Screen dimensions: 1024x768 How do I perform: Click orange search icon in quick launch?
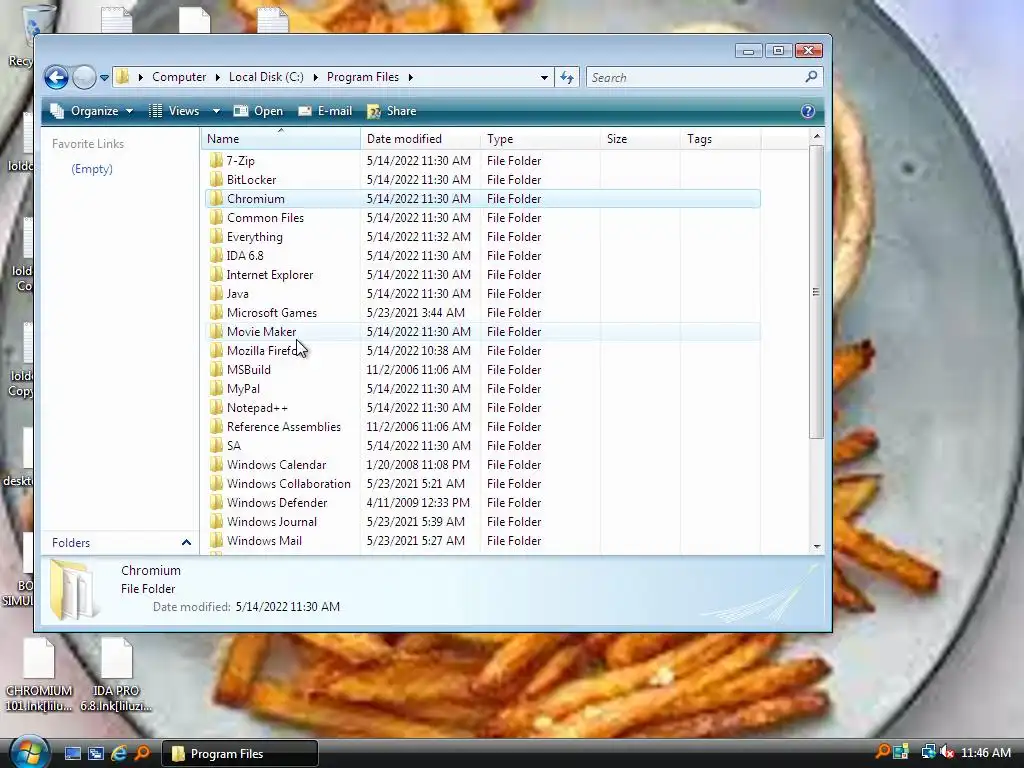tap(142, 754)
